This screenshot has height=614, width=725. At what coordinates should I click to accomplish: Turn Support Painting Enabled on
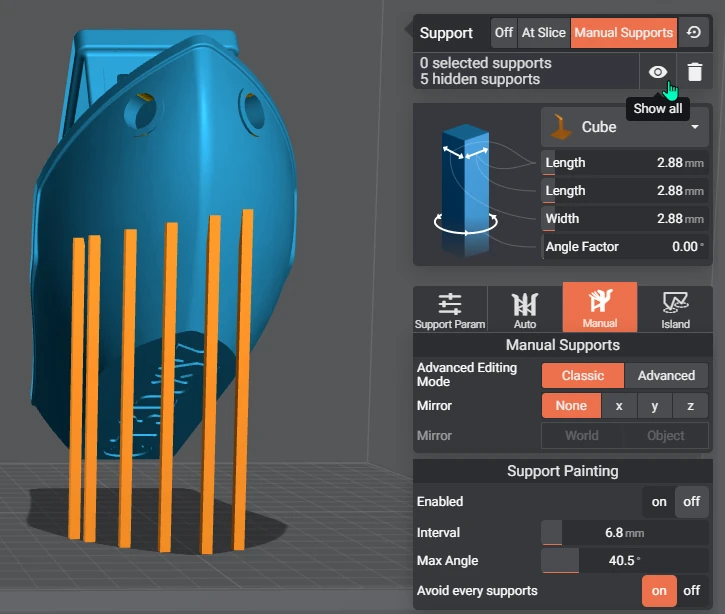[x=659, y=502]
